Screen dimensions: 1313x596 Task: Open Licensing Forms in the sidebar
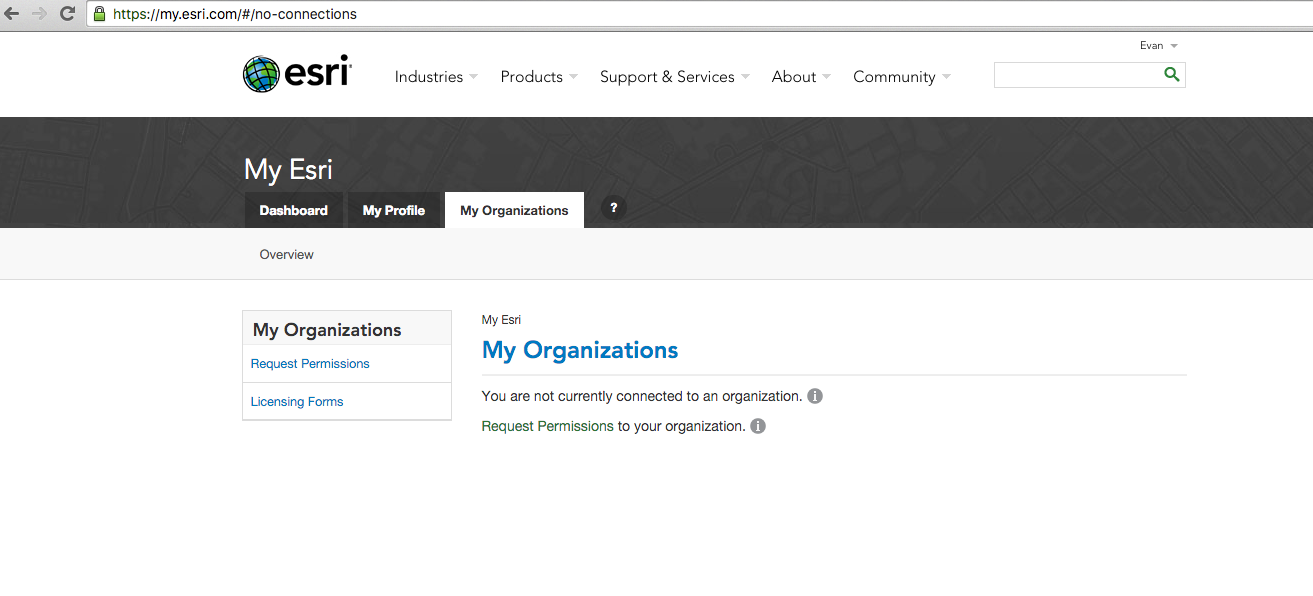pos(297,402)
